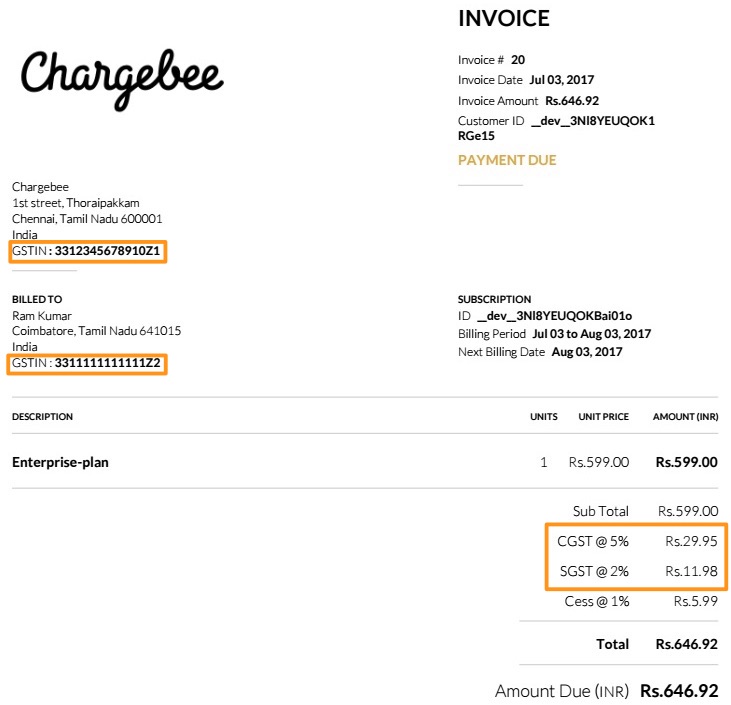Select the invoice number 20
The image size is (731, 705).
(518, 60)
